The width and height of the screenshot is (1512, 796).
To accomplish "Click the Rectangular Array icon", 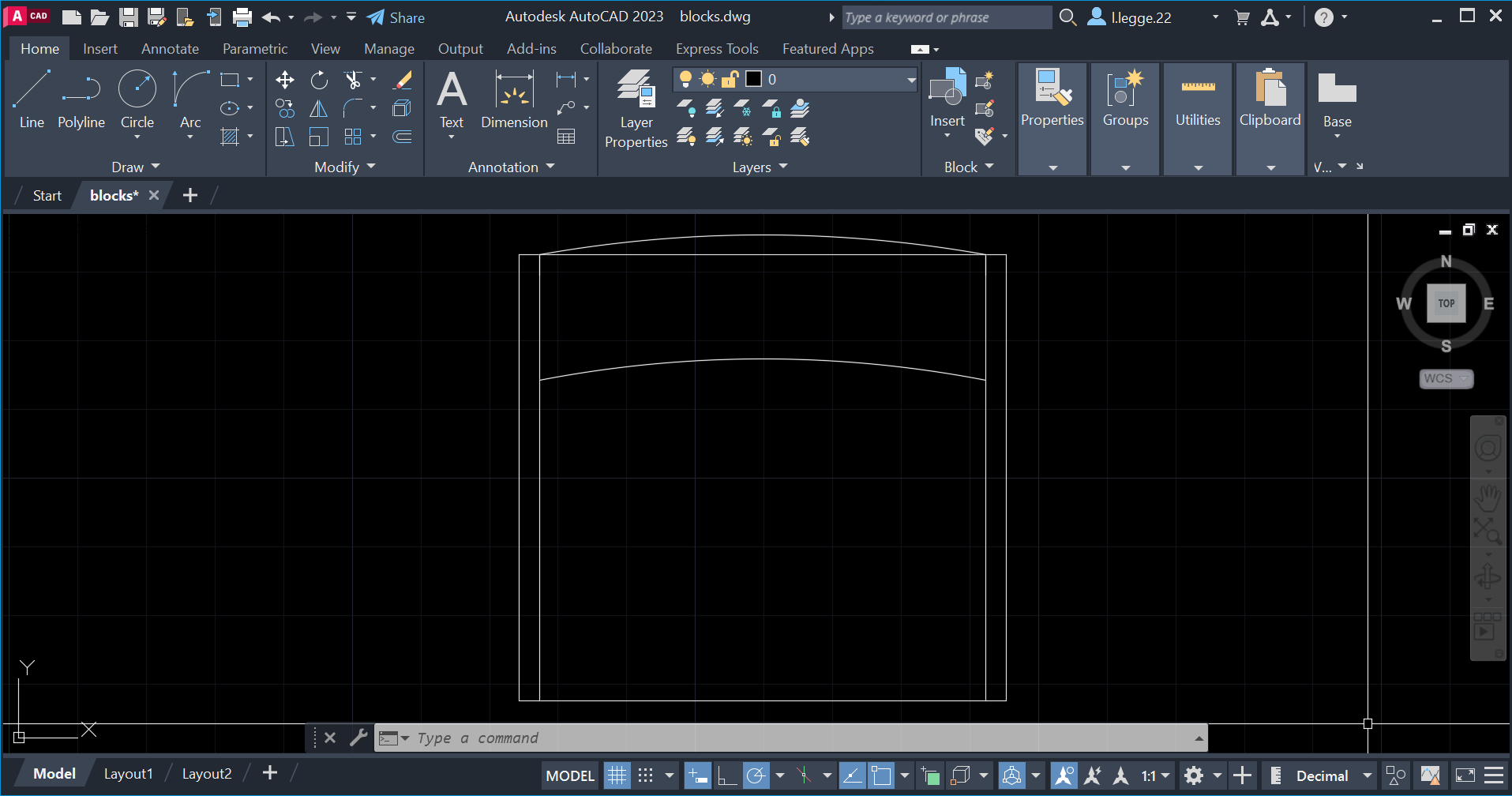I will (x=353, y=137).
